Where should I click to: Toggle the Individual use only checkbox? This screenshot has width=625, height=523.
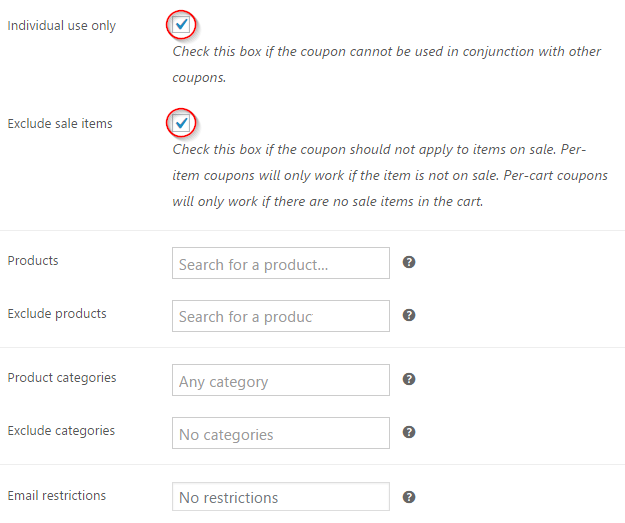(181, 25)
